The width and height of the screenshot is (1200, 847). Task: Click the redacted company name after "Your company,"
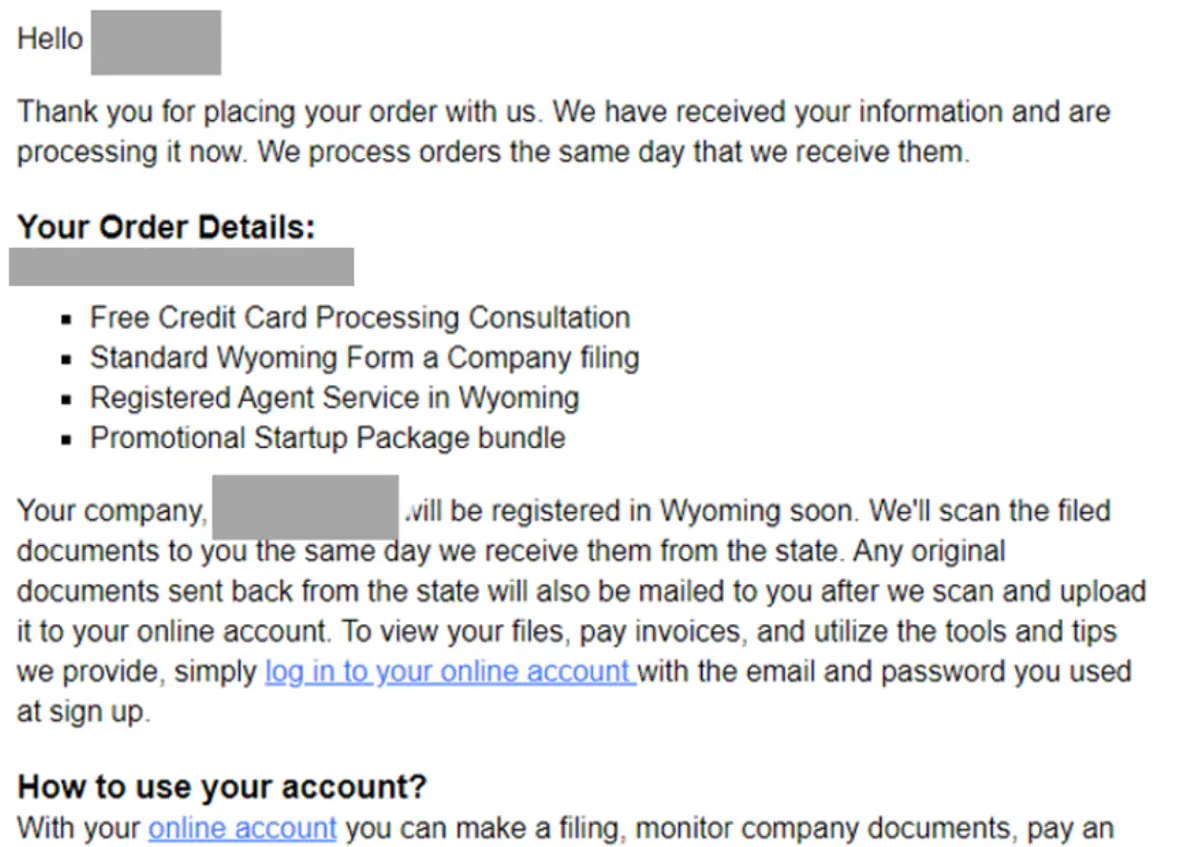[305, 508]
